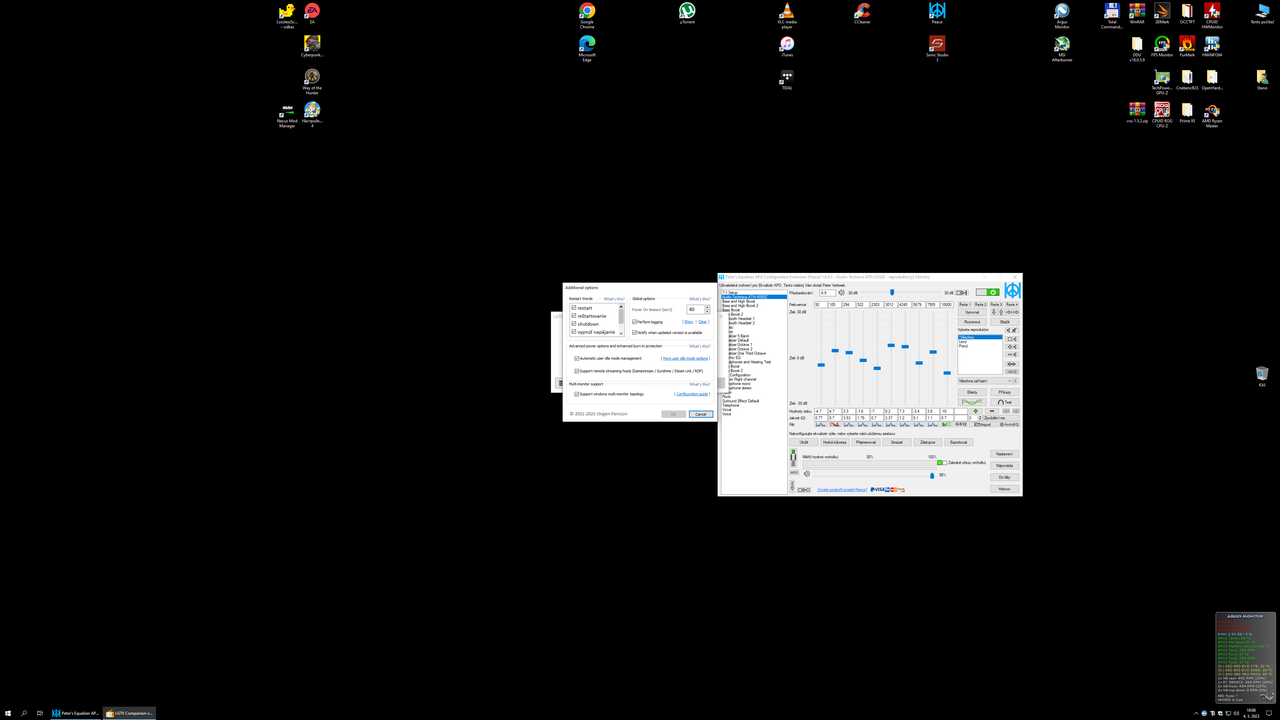Open the CCleaner desktop icon
Image resolution: width=1280 pixels, height=720 pixels.
click(x=862, y=12)
